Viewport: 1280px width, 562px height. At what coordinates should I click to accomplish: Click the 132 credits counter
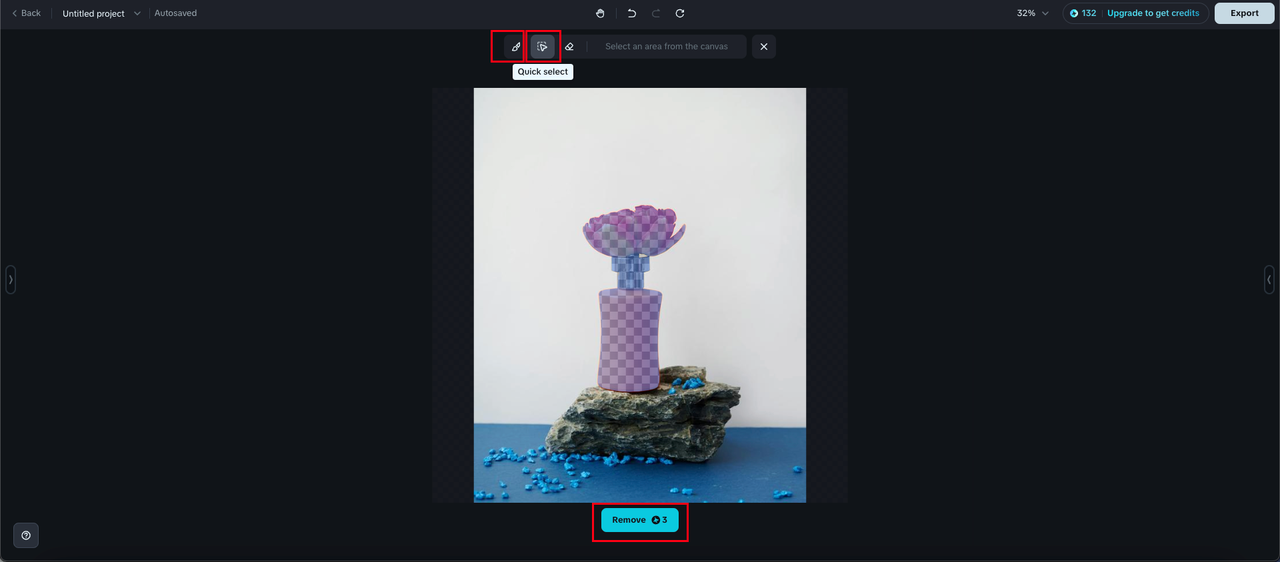point(1083,13)
